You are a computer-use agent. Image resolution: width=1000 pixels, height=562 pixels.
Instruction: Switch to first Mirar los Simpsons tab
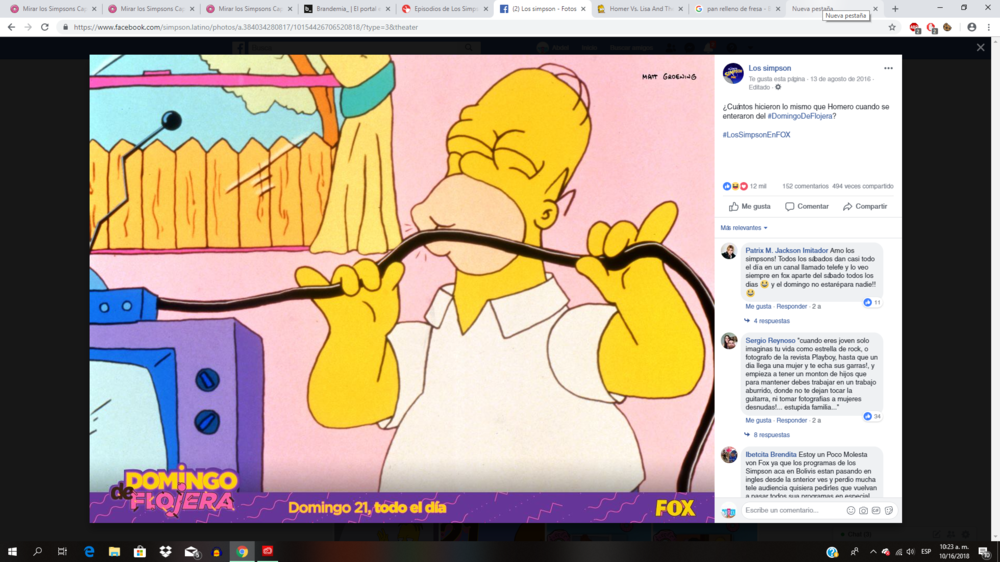click(x=54, y=9)
